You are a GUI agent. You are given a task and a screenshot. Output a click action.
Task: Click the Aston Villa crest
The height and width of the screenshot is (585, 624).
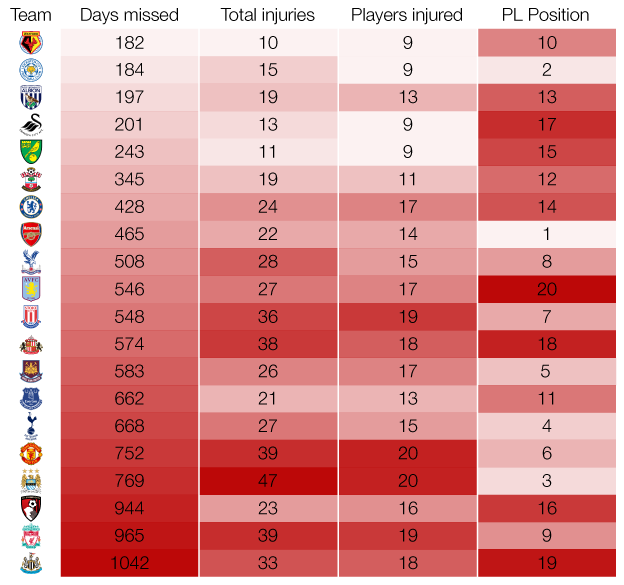pos(31,289)
